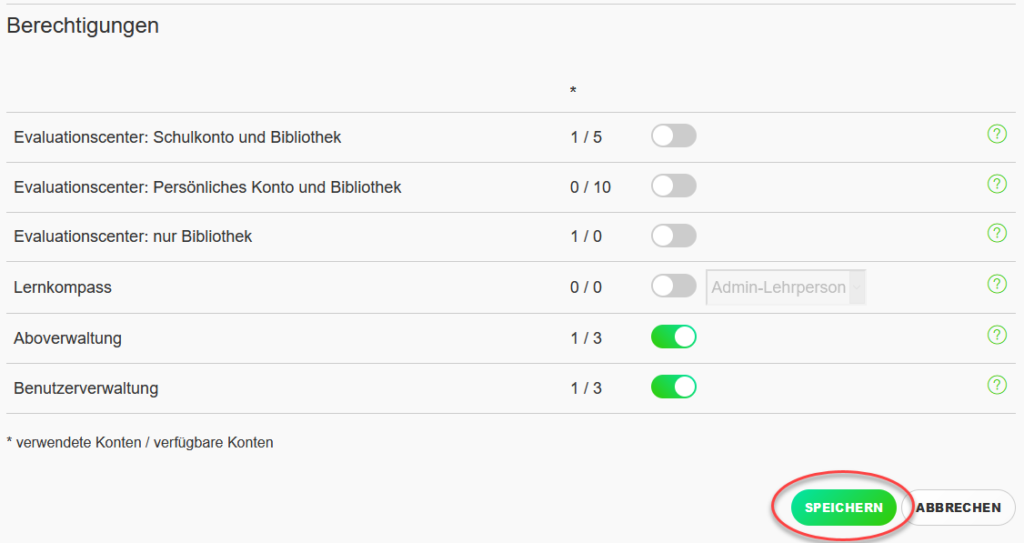Image resolution: width=1024 pixels, height=543 pixels.
Task: Click the Lernkompass help question mark
Action: click(x=997, y=284)
